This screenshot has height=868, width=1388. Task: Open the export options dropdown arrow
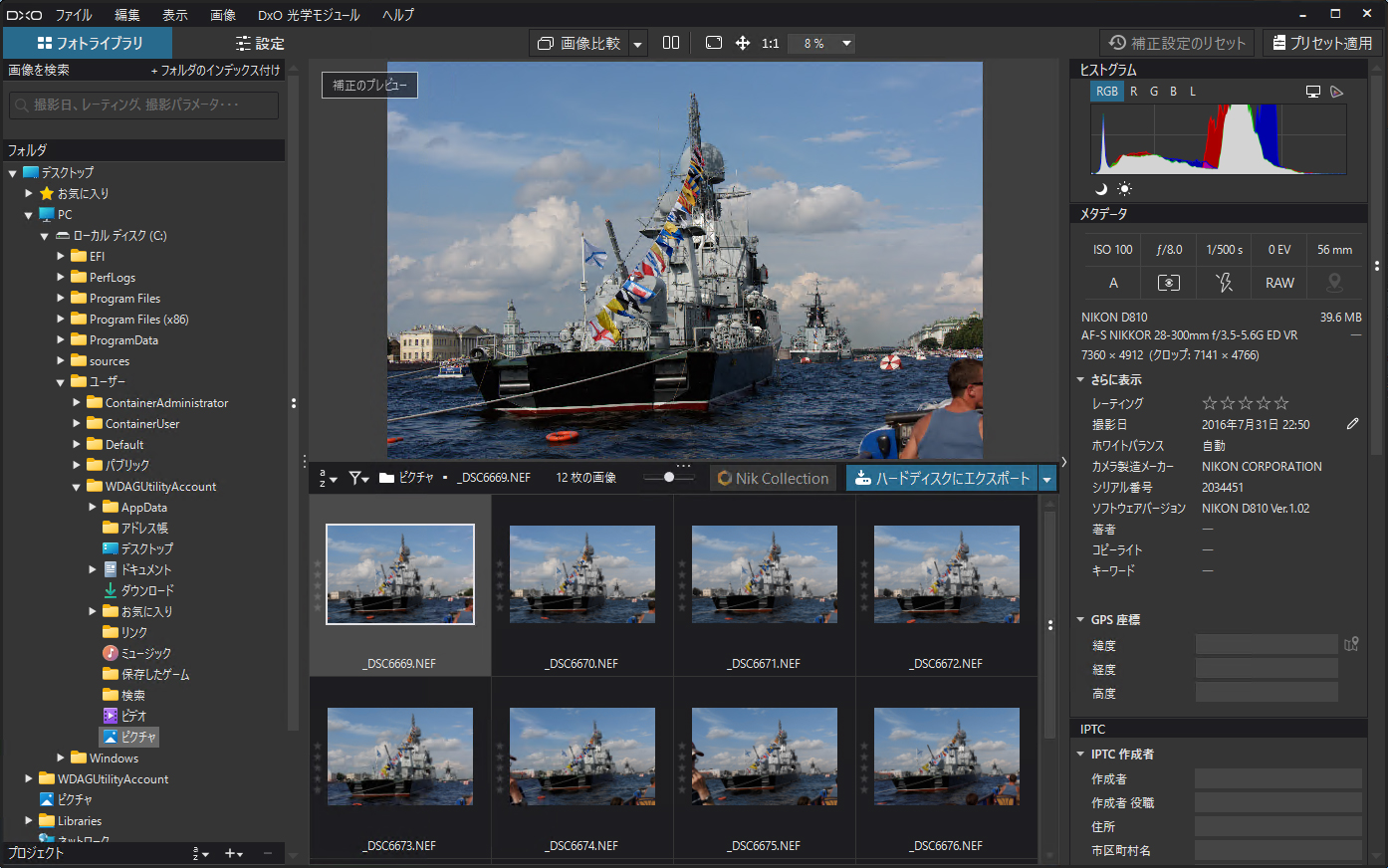pos(1046,479)
